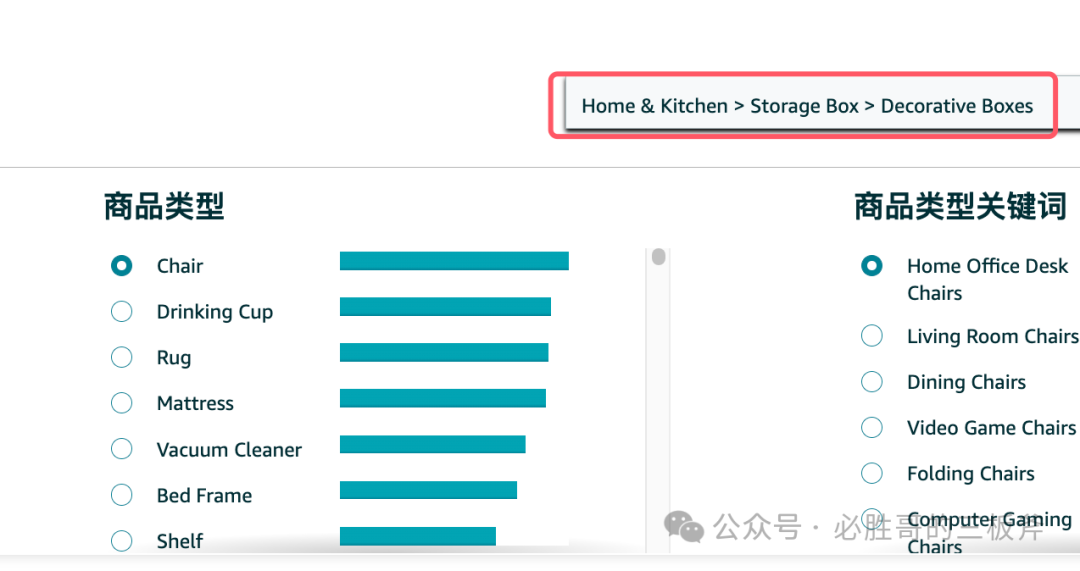
Task: Select Home Office Desk Chairs keyword option
Action: click(x=872, y=266)
